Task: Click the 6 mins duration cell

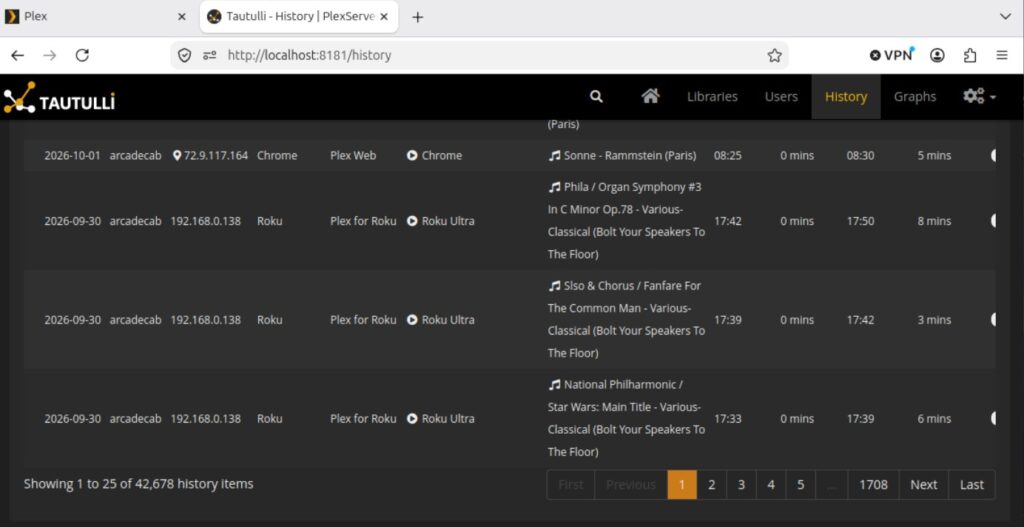Action: [x=934, y=418]
